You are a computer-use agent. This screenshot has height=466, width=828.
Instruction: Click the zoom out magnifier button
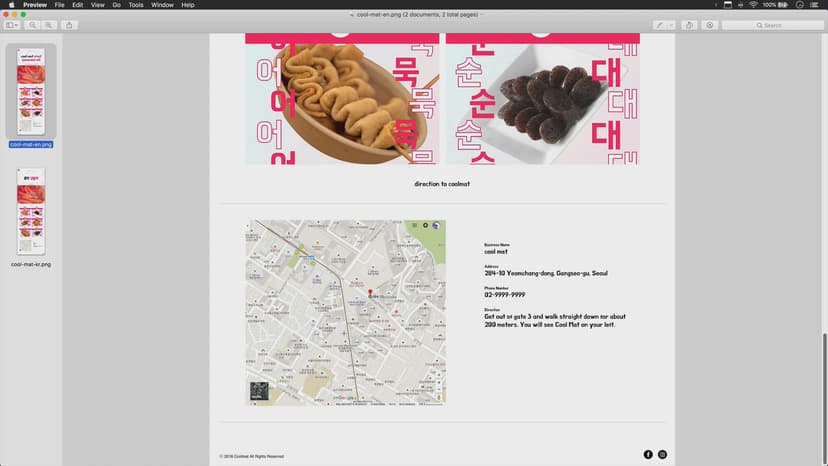tap(33, 25)
